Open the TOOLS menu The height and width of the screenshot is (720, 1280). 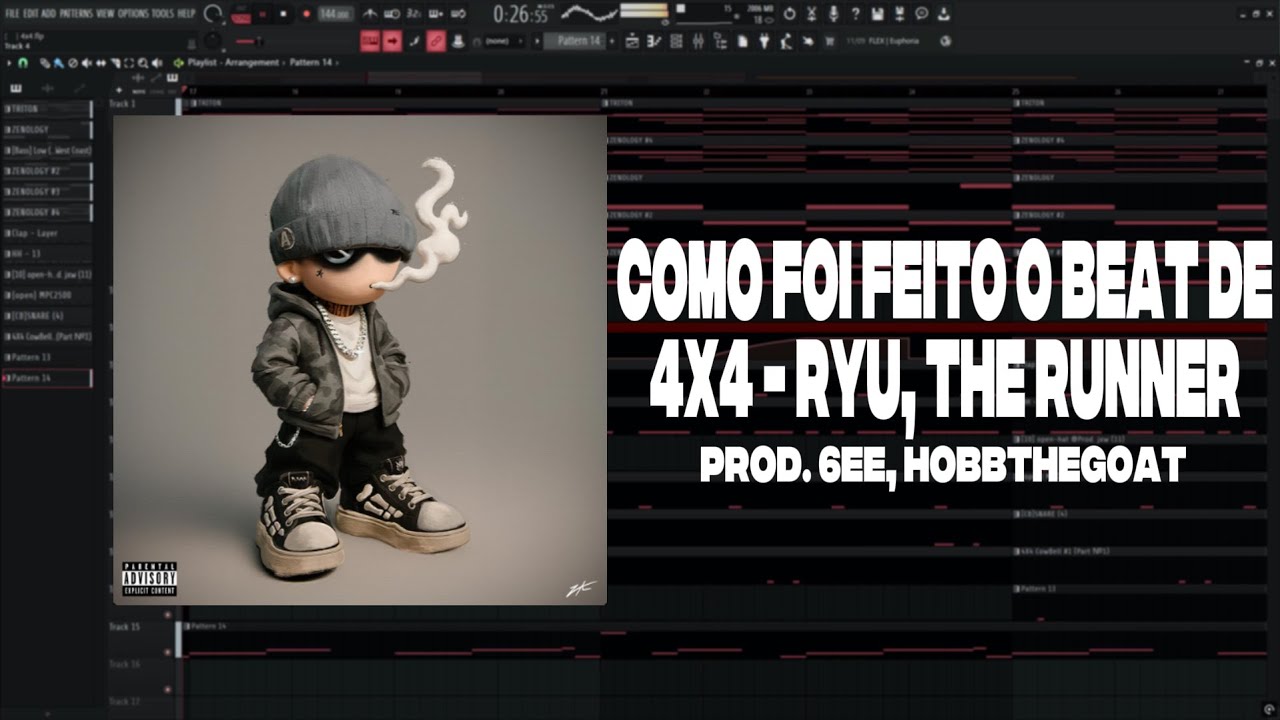point(162,14)
